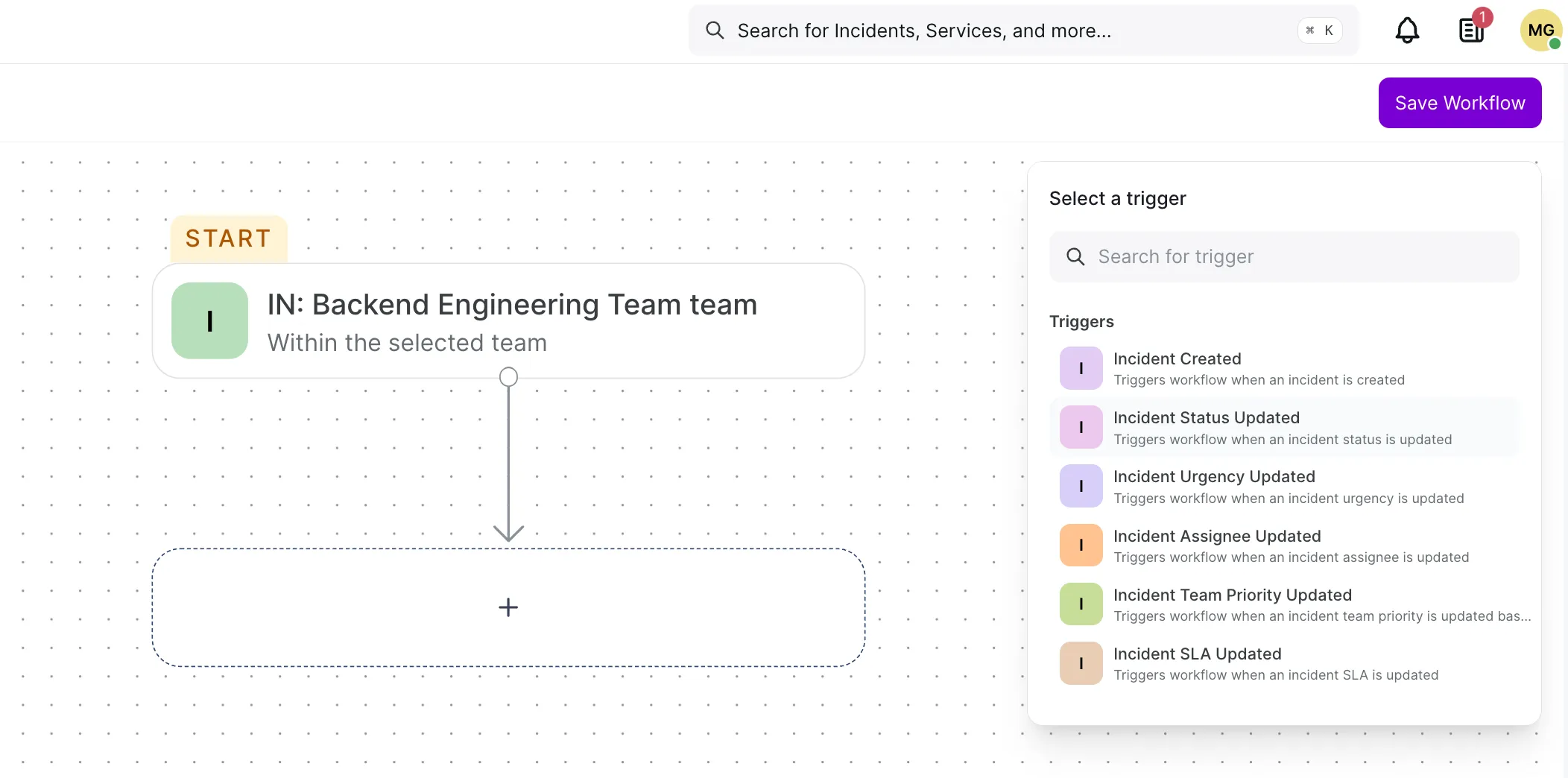Open the MG user avatar menu
Image resolution: width=1568 pixels, height=778 pixels.
(x=1540, y=31)
